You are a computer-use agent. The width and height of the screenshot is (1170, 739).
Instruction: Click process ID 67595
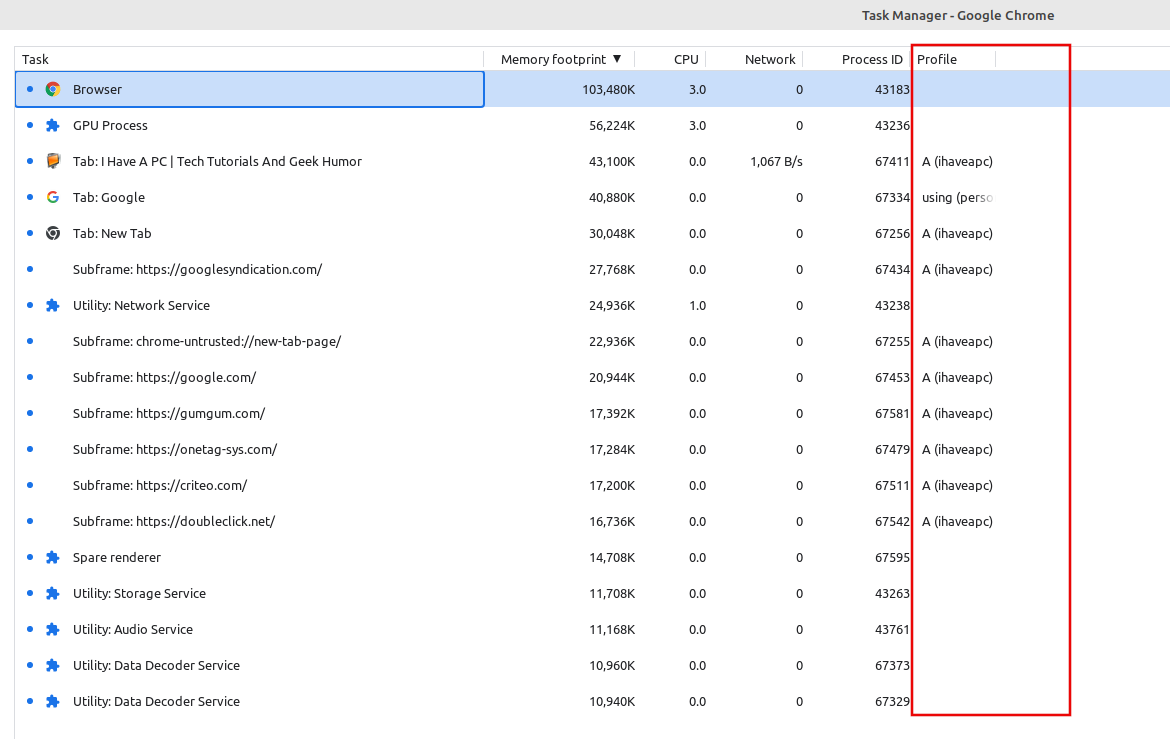[x=892, y=558]
